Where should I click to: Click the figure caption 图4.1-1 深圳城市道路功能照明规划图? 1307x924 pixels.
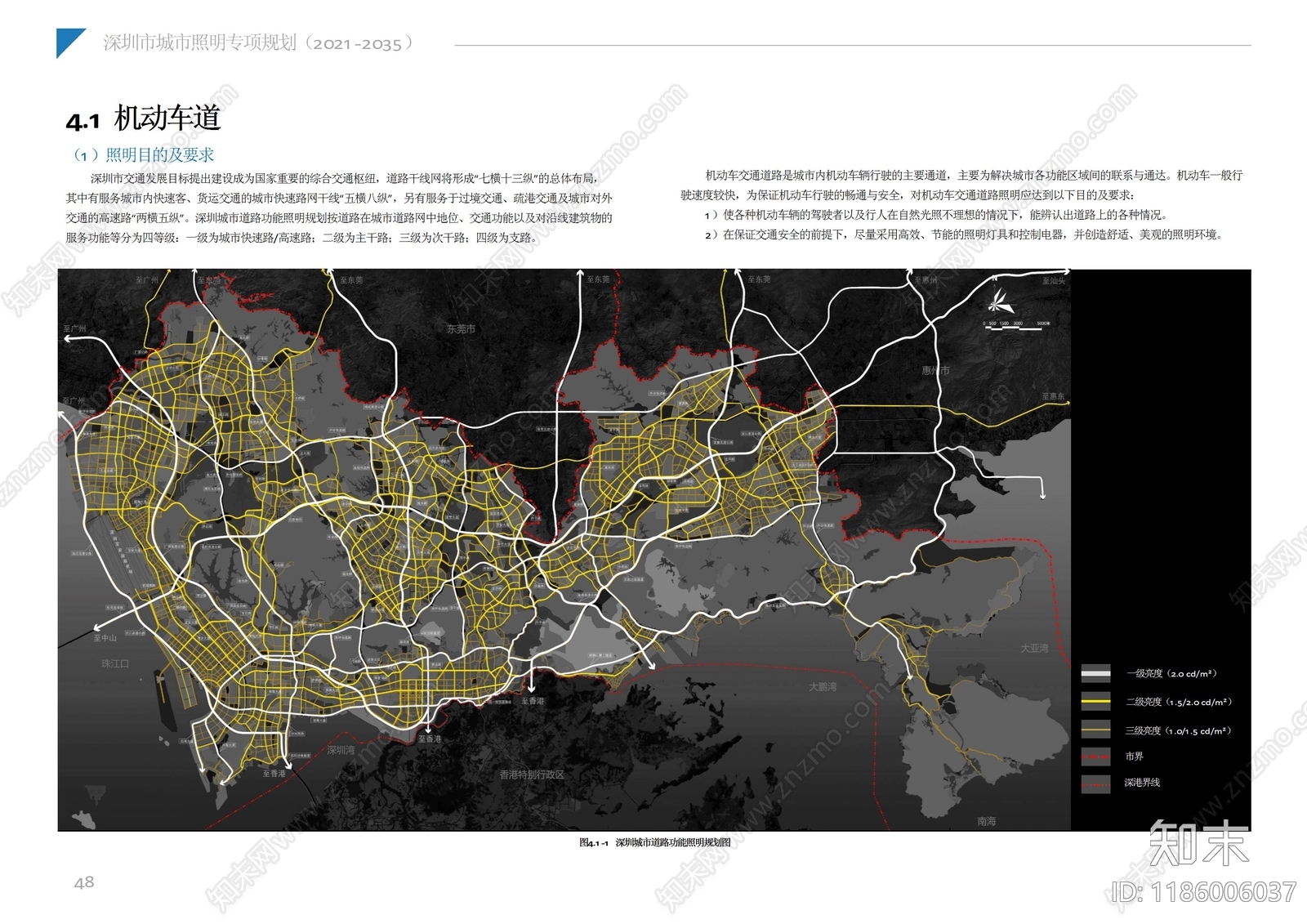tap(654, 842)
